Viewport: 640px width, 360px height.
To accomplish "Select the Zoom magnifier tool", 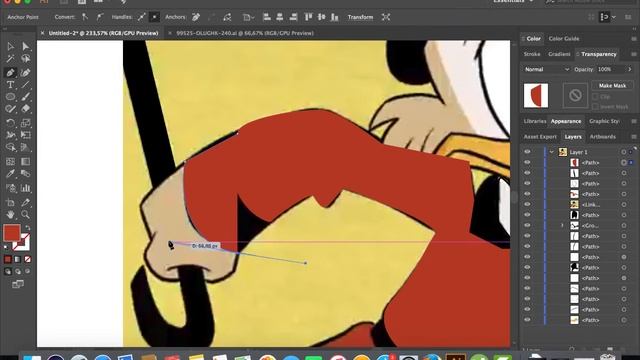I will click(25, 214).
